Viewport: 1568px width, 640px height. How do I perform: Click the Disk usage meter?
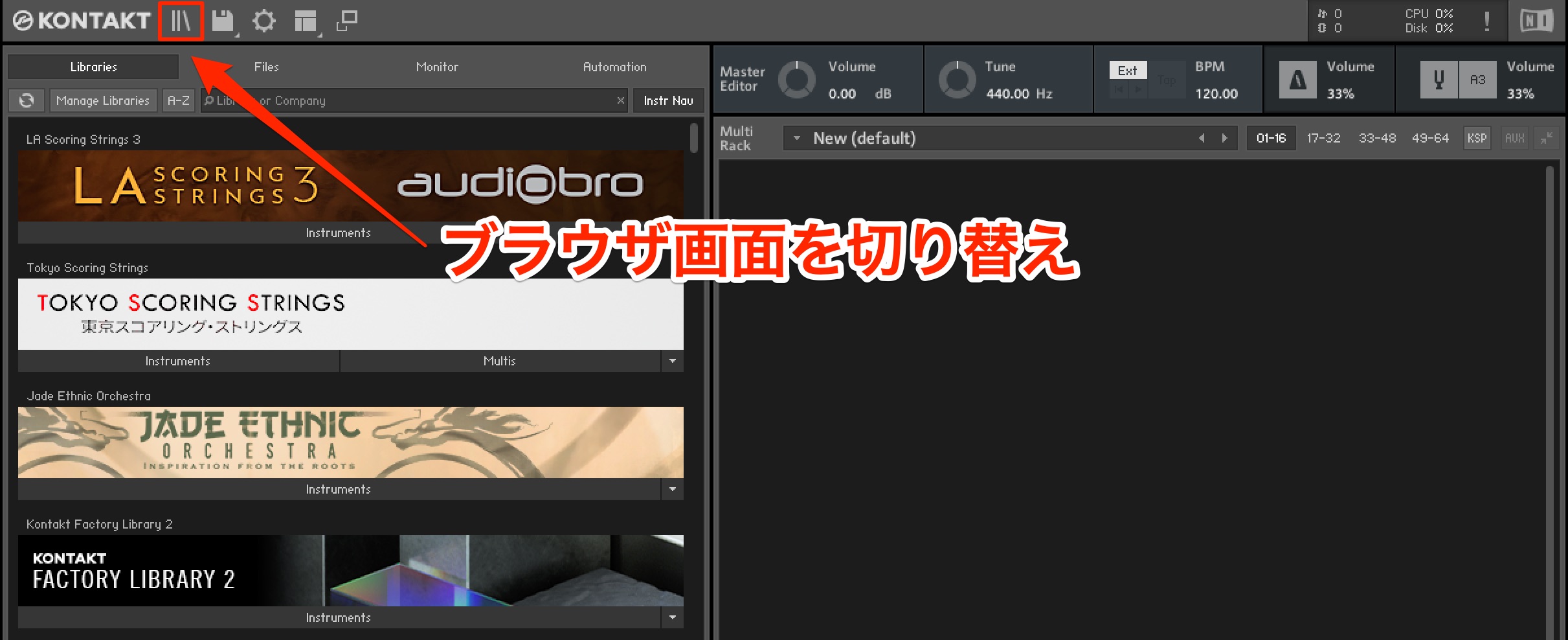(x=1429, y=28)
